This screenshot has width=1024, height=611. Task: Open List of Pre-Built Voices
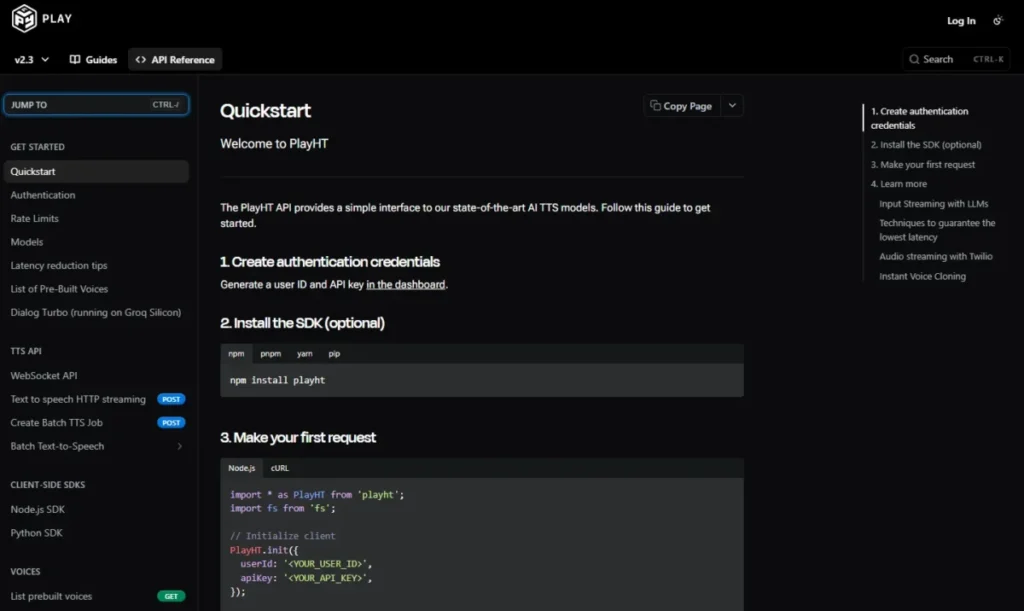coord(59,289)
